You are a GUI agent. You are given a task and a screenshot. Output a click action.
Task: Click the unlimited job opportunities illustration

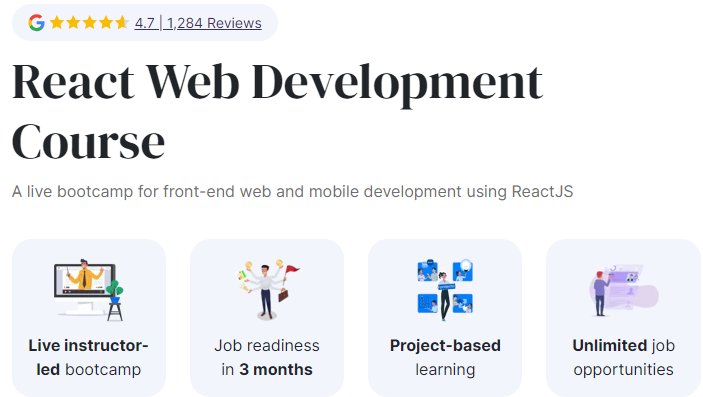[x=623, y=290]
